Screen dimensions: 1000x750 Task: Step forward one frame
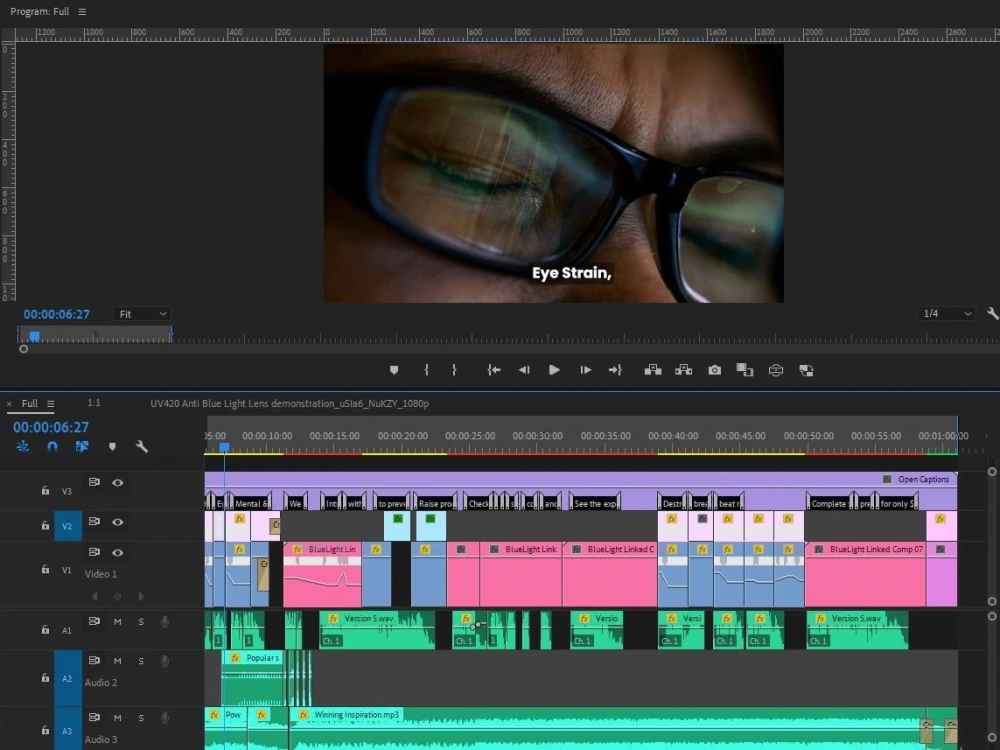(x=585, y=370)
